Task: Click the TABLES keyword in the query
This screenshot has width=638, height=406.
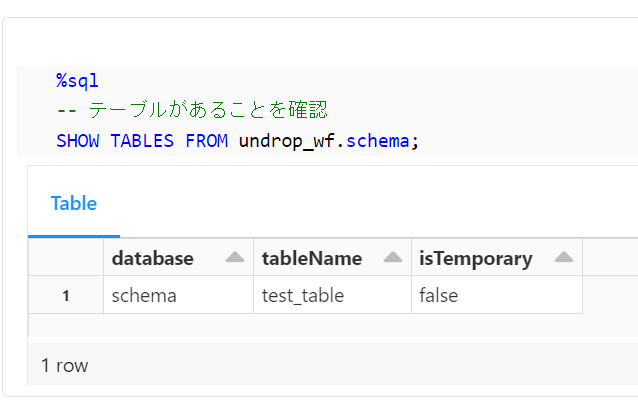Action: point(142,140)
